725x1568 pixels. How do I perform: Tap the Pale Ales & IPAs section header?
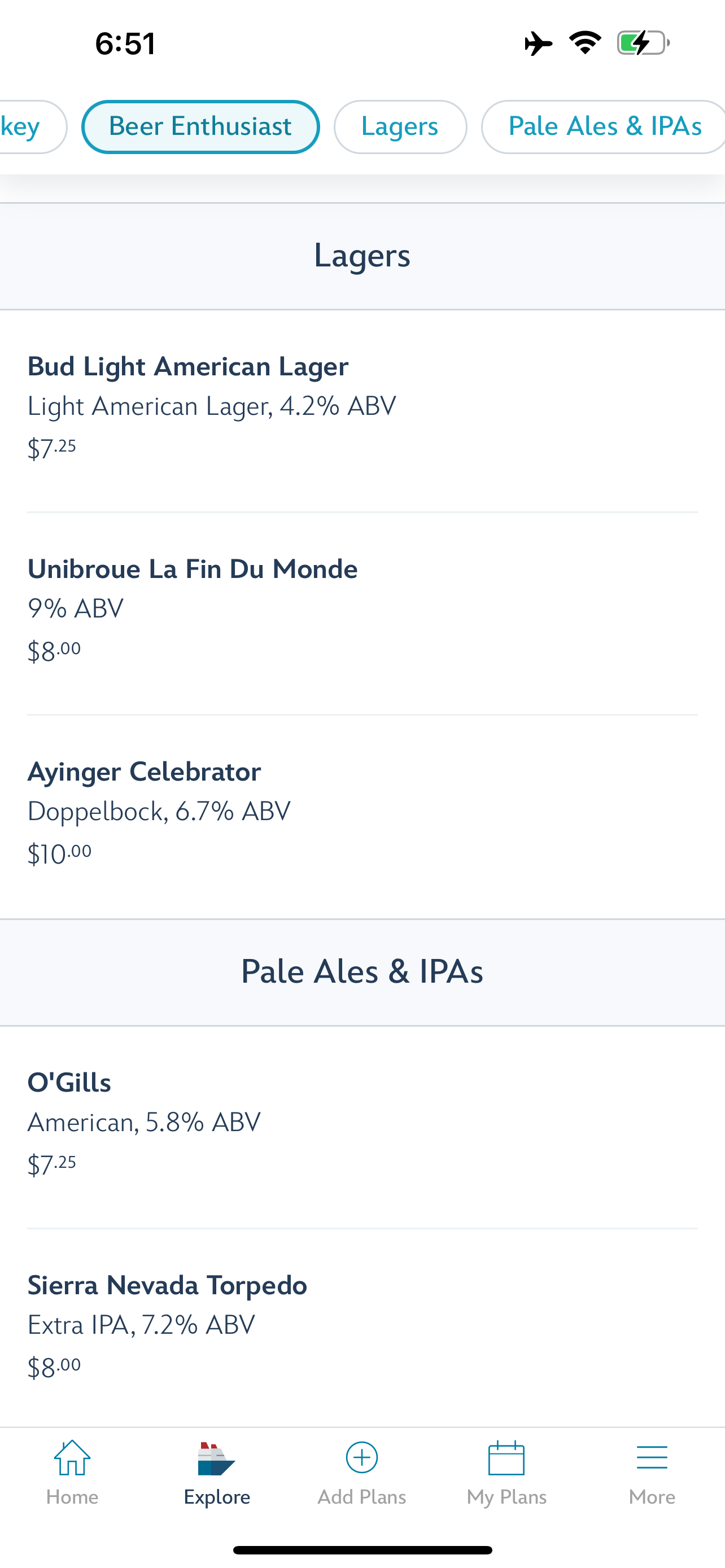pyautogui.click(x=362, y=971)
